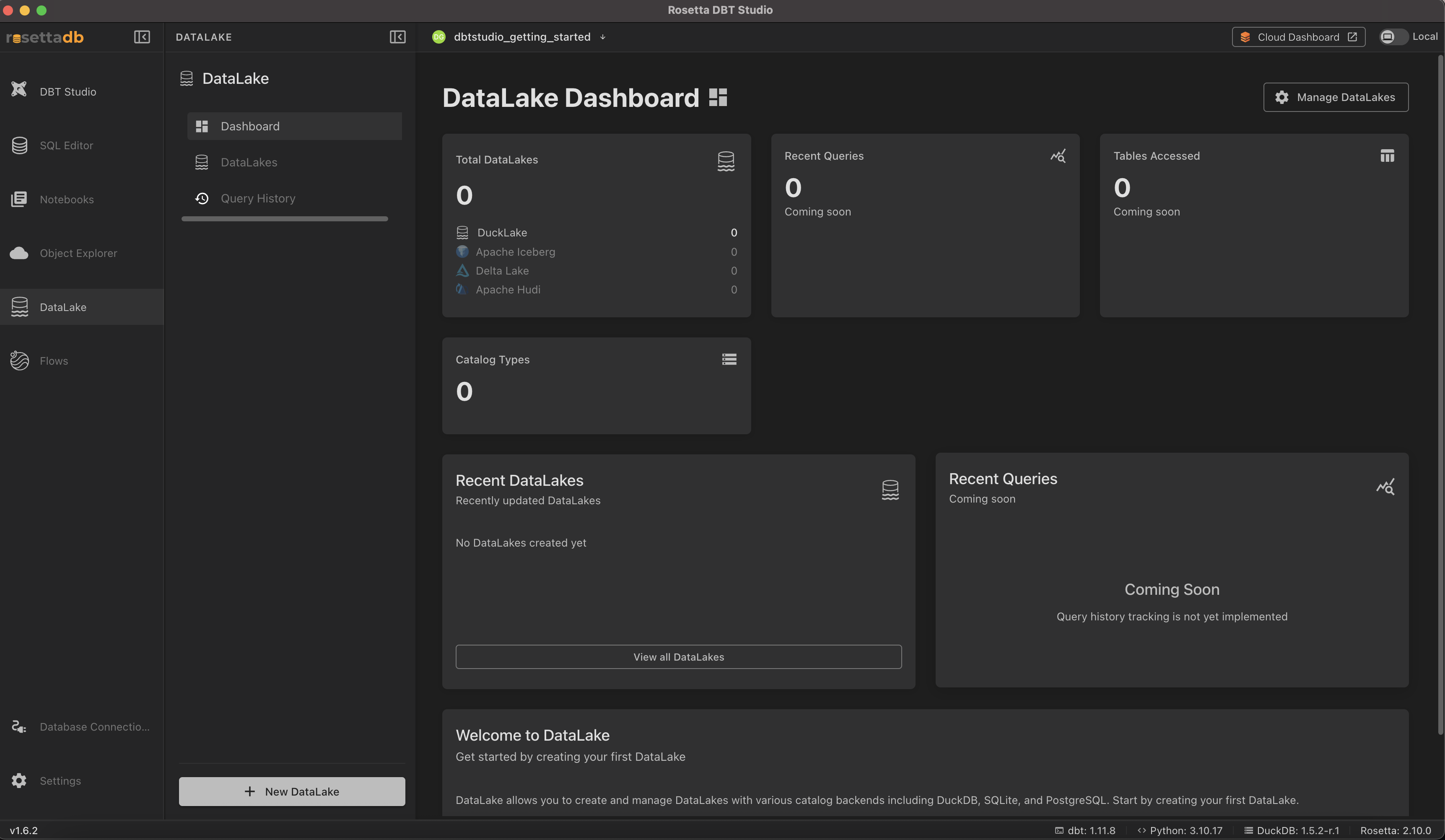The width and height of the screenshot is (1445, 840).
Task: Click the Catalog Types list icon
Action: 729,359
